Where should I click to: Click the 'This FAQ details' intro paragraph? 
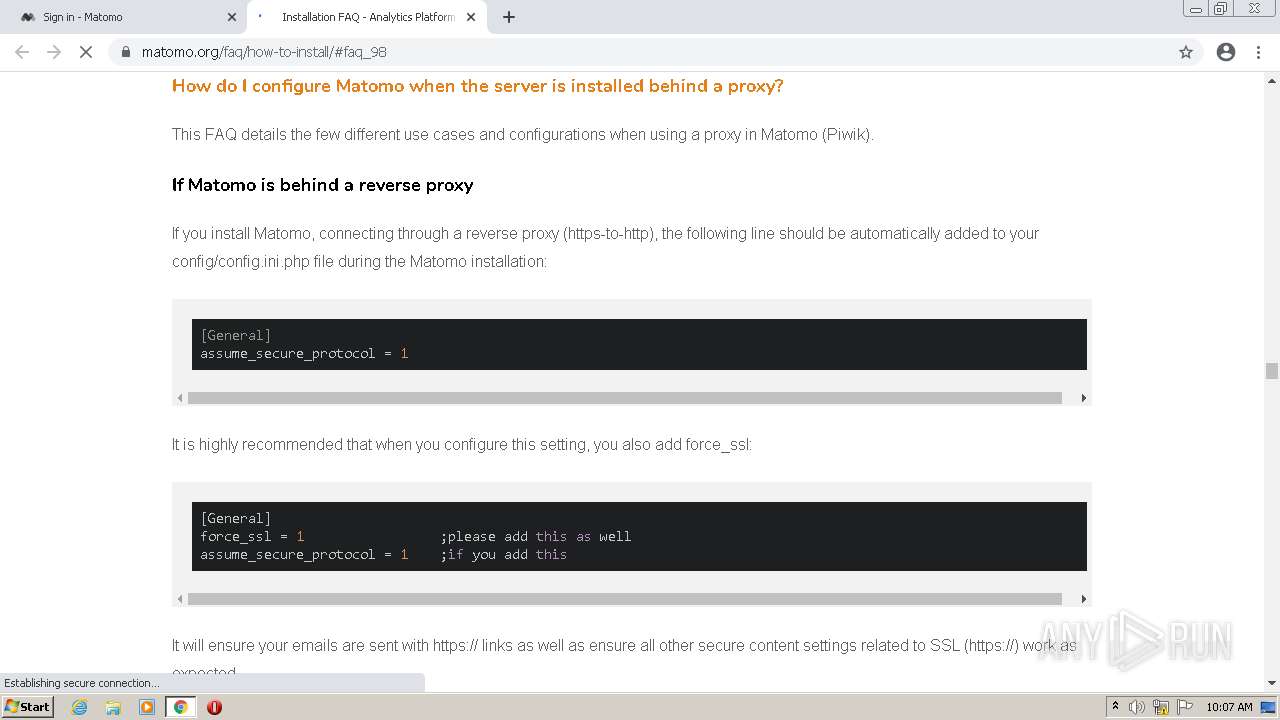523,134
